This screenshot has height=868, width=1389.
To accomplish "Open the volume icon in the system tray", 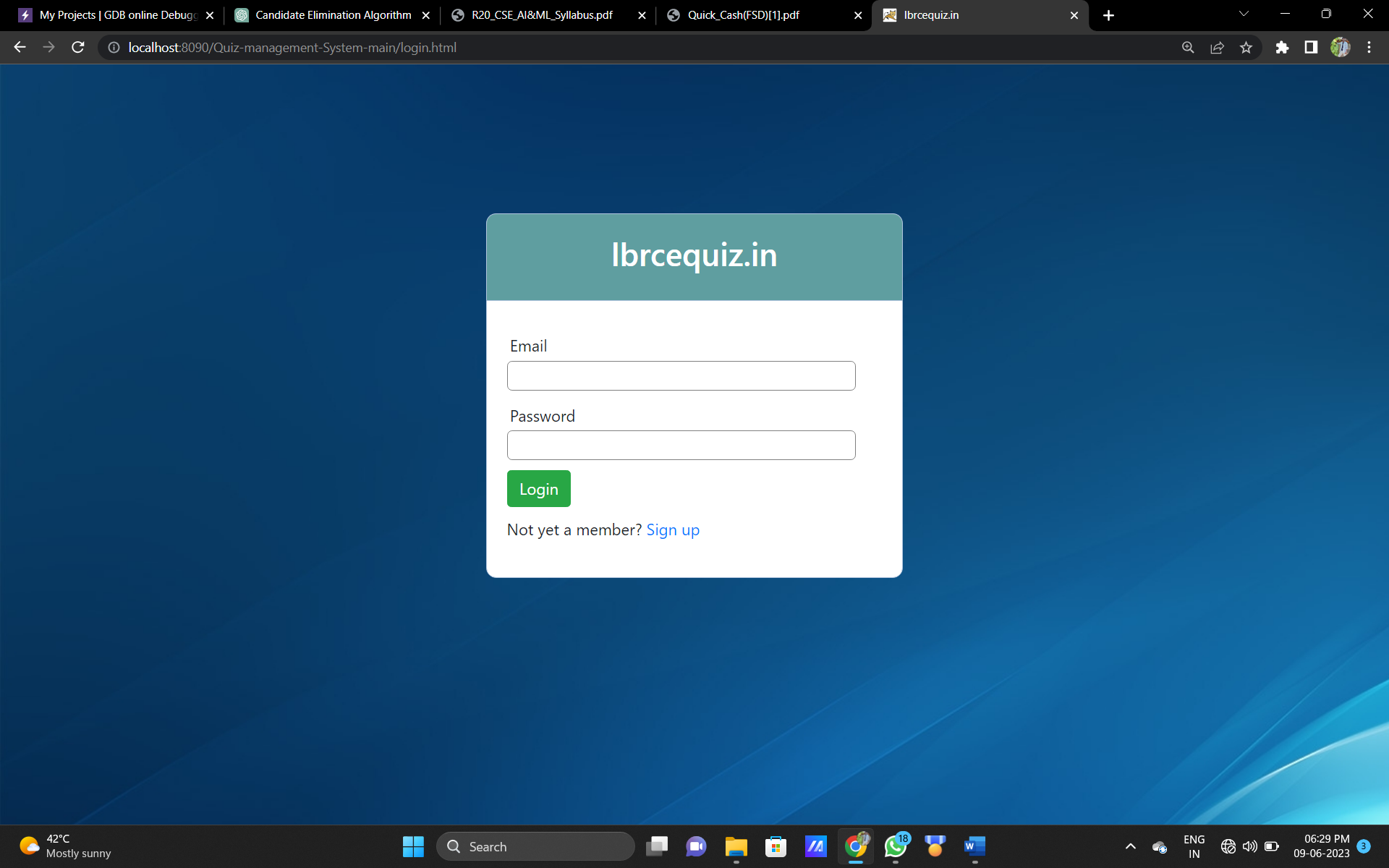I will point(1251,846).
